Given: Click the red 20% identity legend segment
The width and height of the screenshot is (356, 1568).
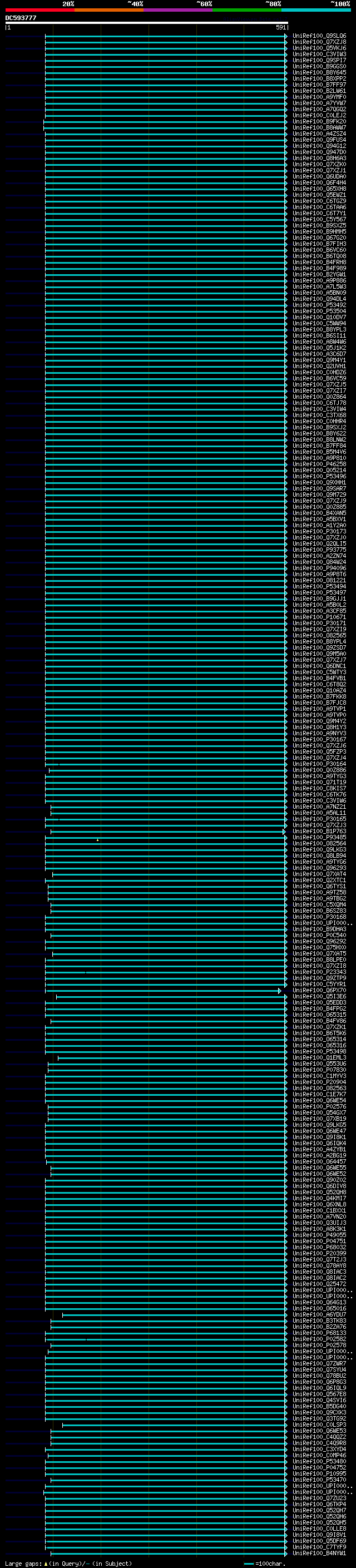Looking at the screenshot, I should click(40, 10).
